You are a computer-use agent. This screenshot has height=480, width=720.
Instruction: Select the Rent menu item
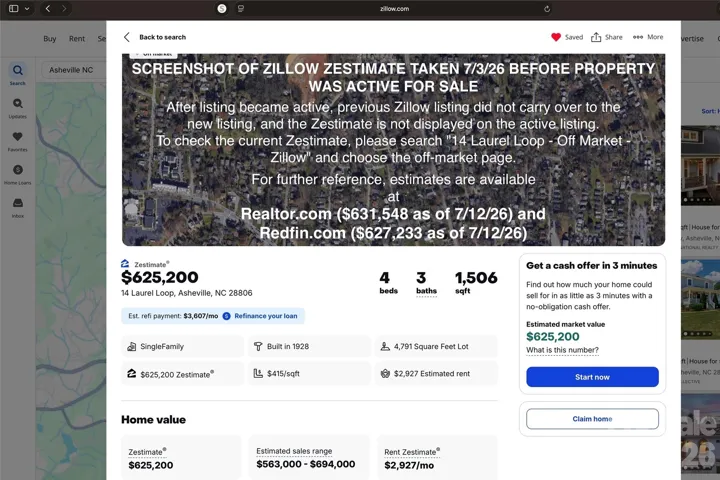(x=77, y=39)
